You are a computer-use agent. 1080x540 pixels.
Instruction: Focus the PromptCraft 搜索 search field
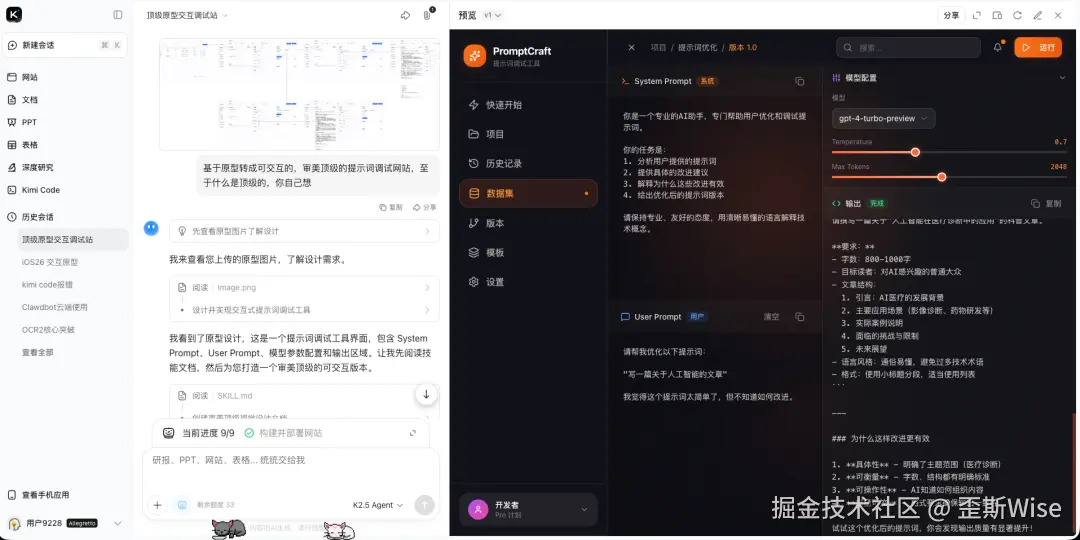pyautogui.click(x=908, y=48)
